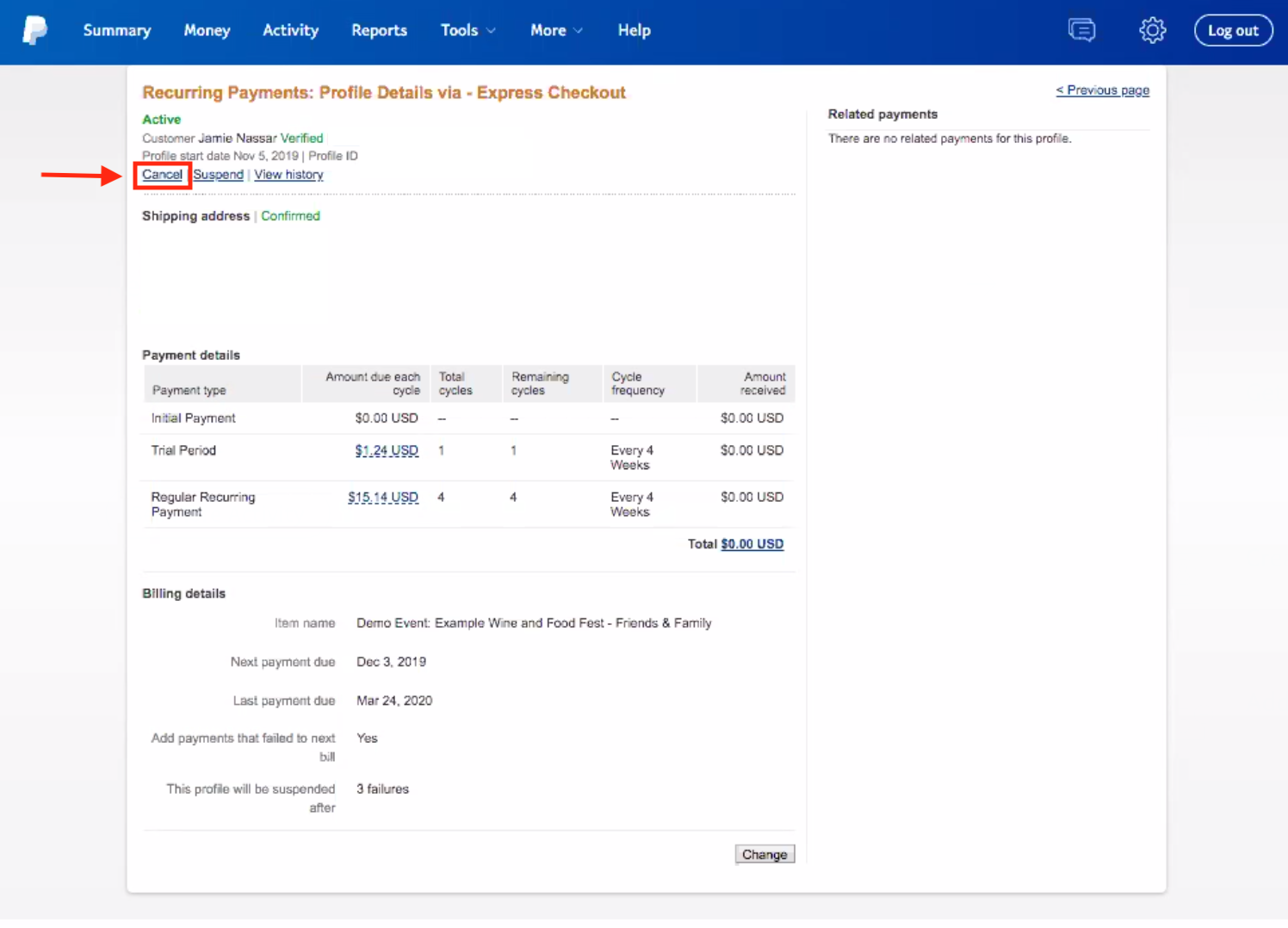Click the Demo Event item name text
The image size is (1288, 928).
(x=534, y=623)
